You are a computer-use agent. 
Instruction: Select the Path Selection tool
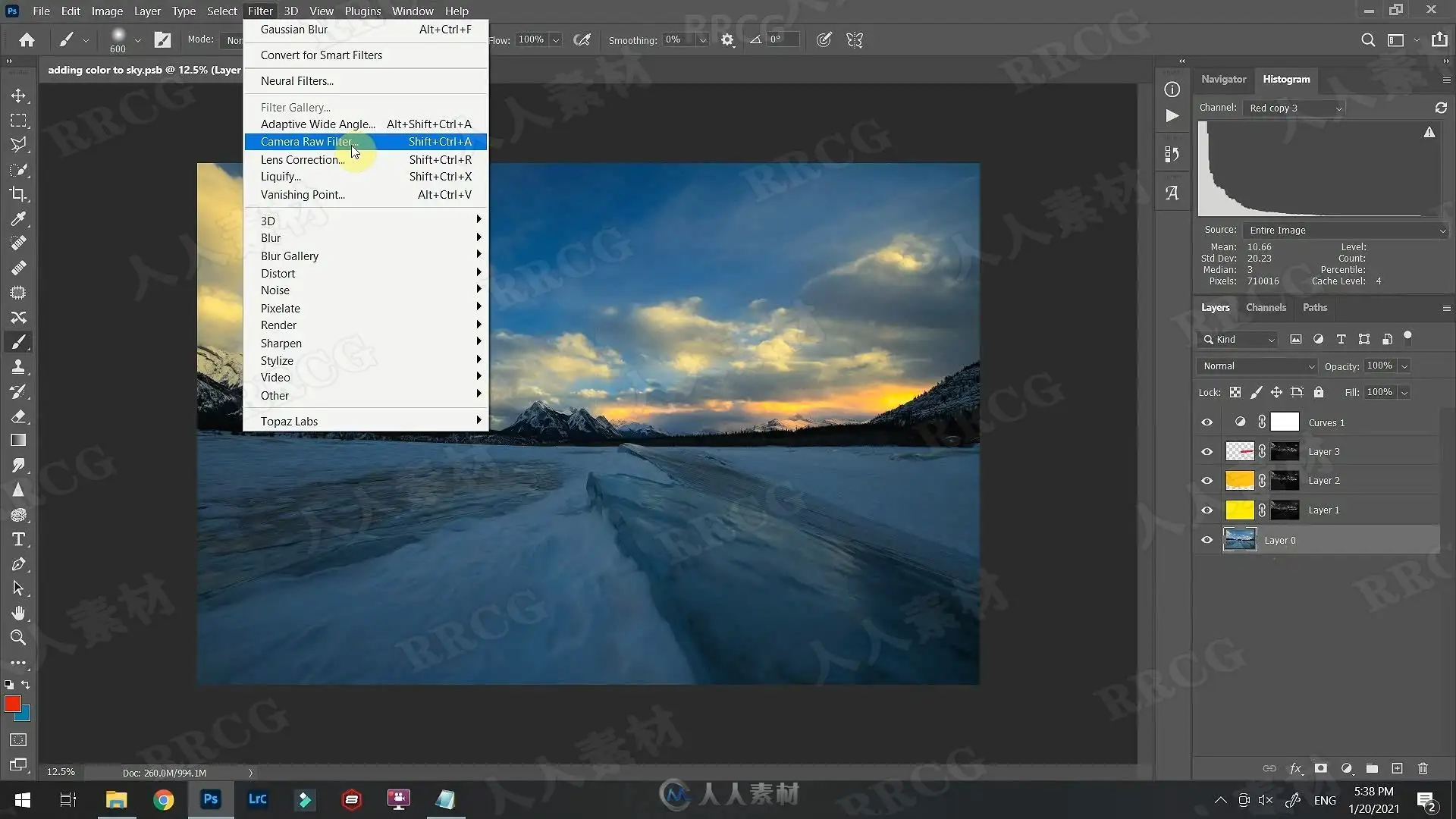click(18, 588)
